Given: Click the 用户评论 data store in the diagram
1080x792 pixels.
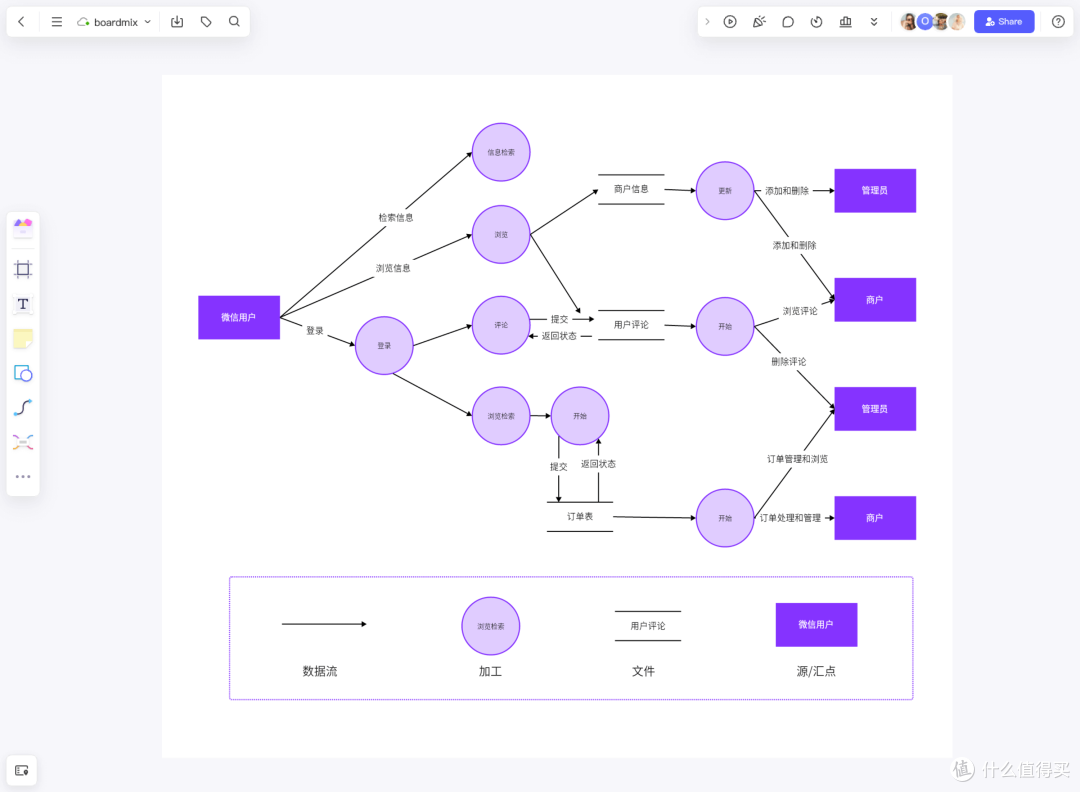Looking at the screenshot, I should tap(631, 325).
